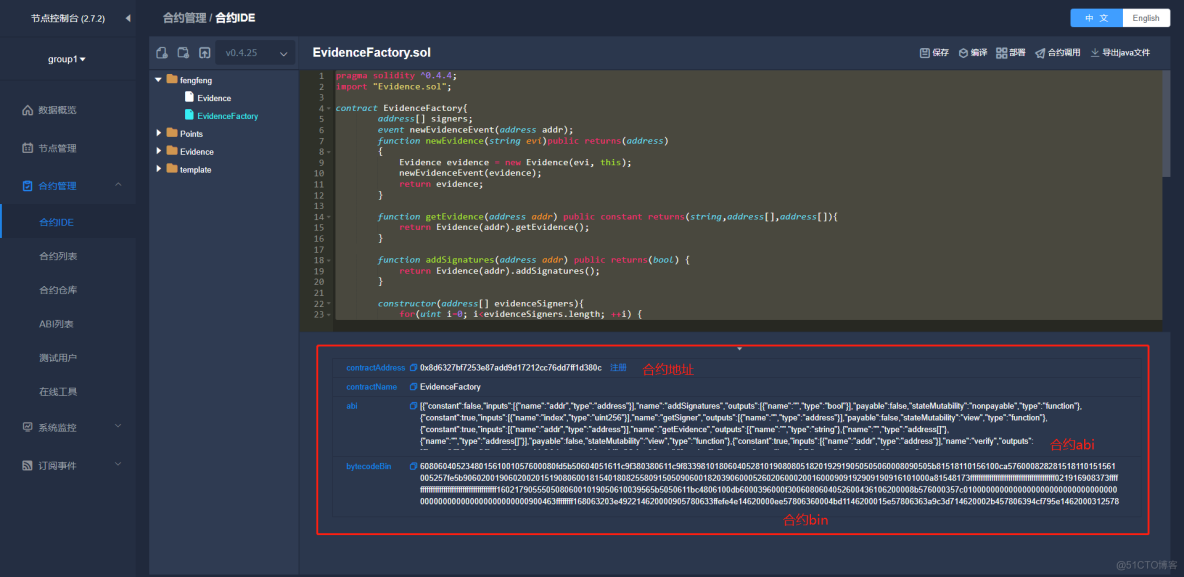This screenshot has height=577, width=1184.
Task: Save the contract with 保存
Action: (x=934, y=53)
